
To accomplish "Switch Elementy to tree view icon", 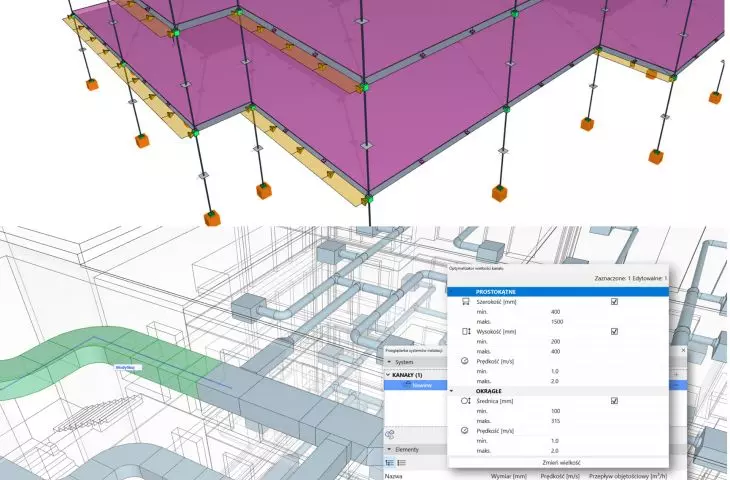I will pyautogui.click(x=390, y=463).
